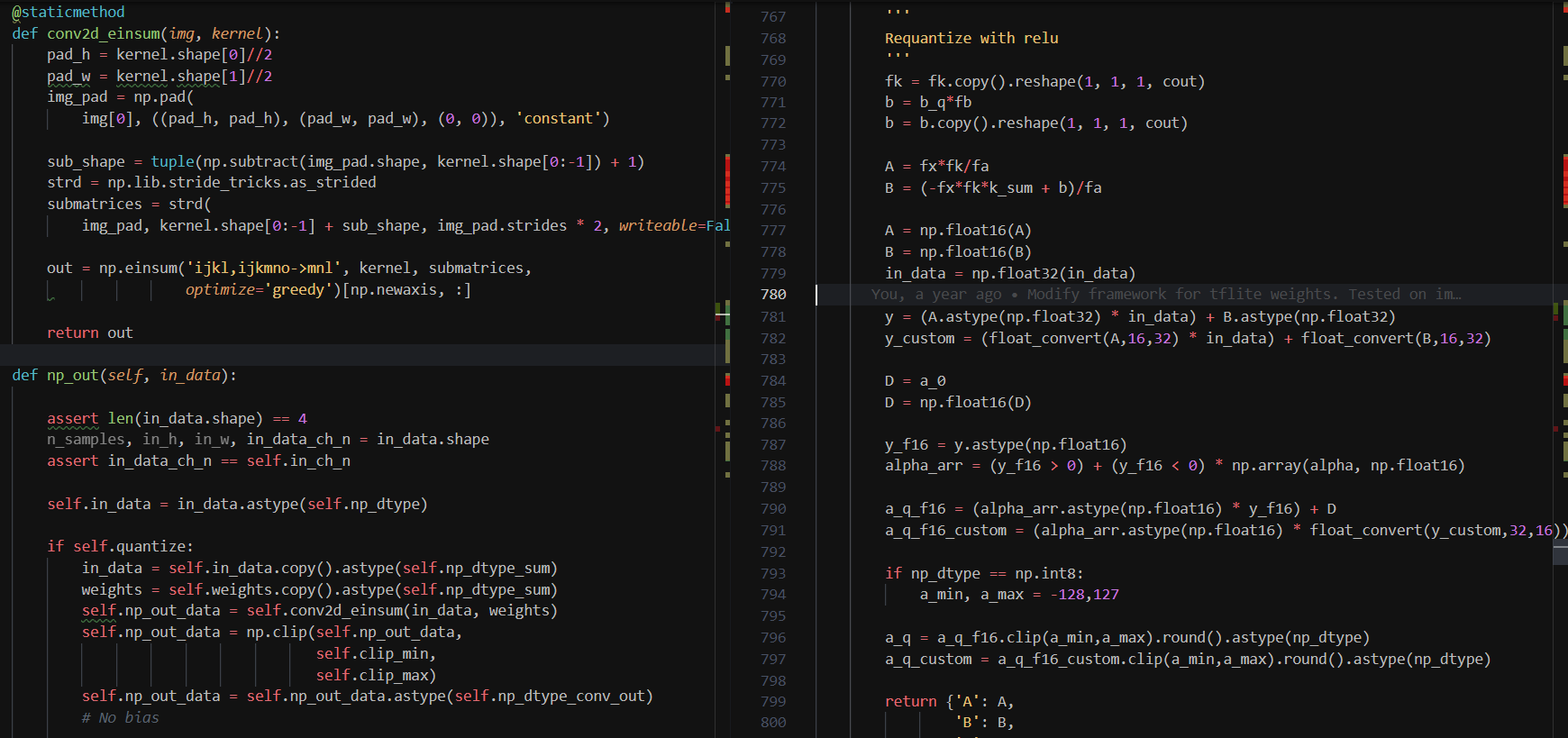Screen dimensions: 1568x738
Task: Click 'return' keyword on line 799
Action: point(910,701)
